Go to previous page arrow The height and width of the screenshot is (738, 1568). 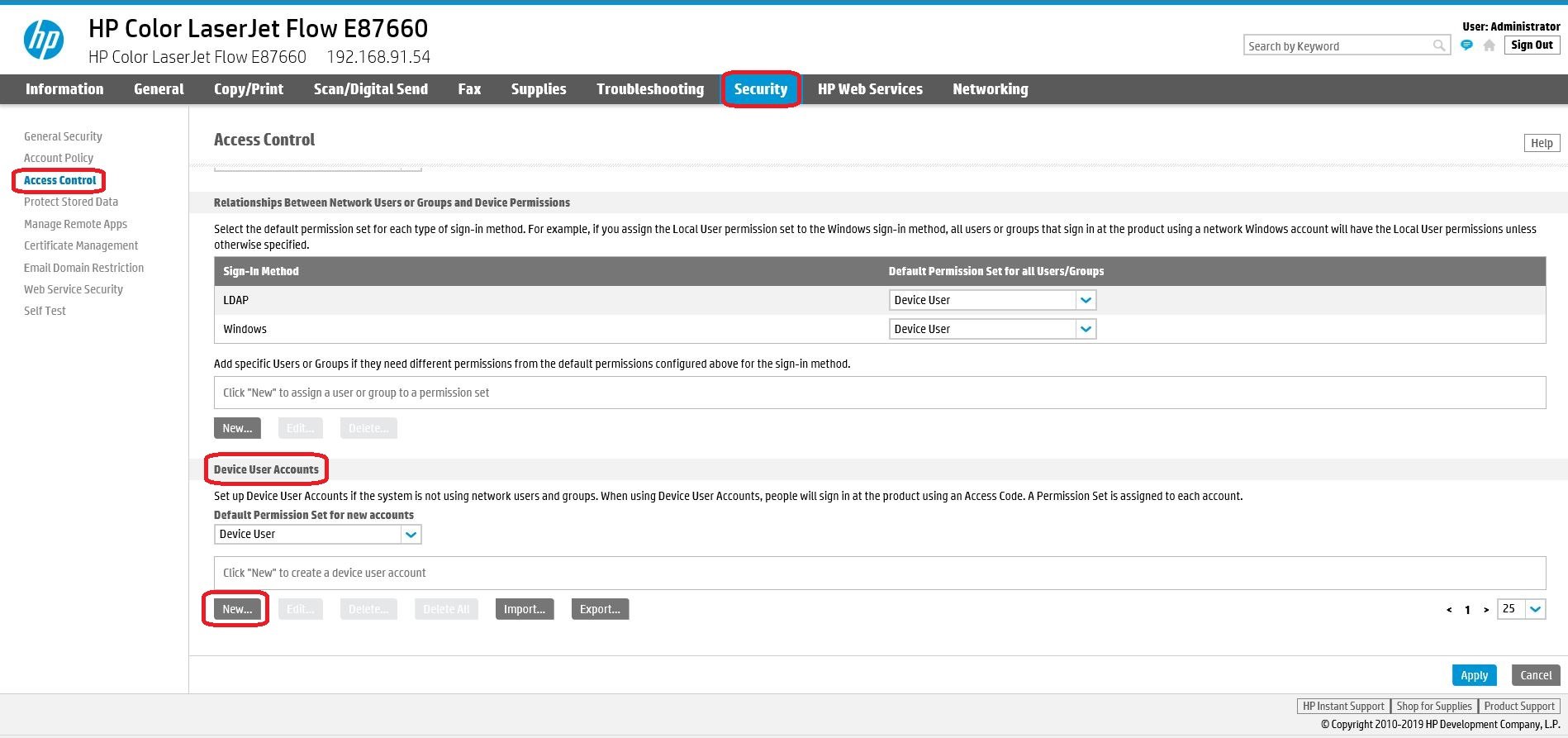point(1449,610)
